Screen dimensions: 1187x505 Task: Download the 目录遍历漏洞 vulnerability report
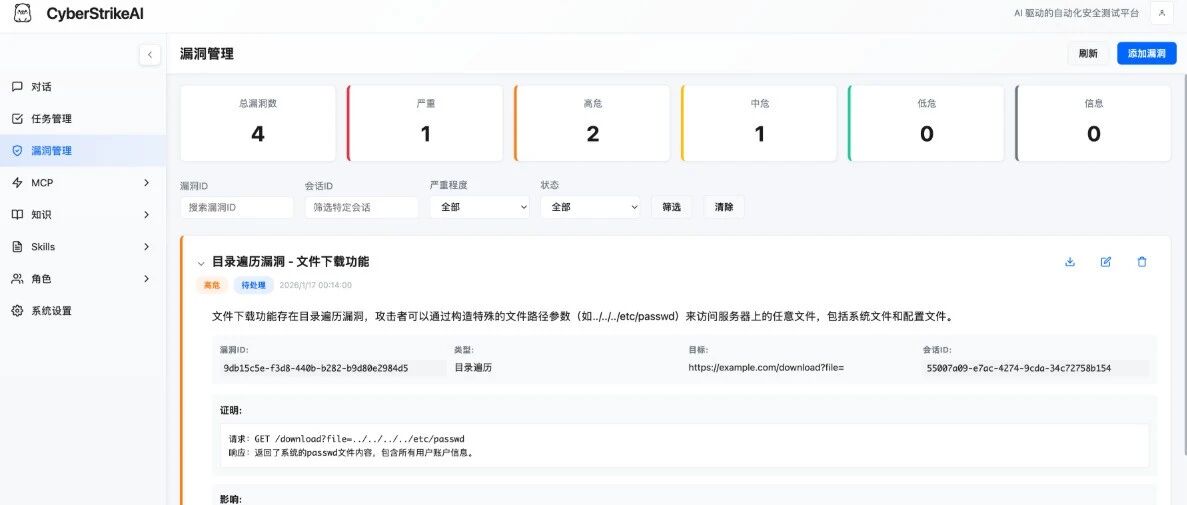point(1070,262)
